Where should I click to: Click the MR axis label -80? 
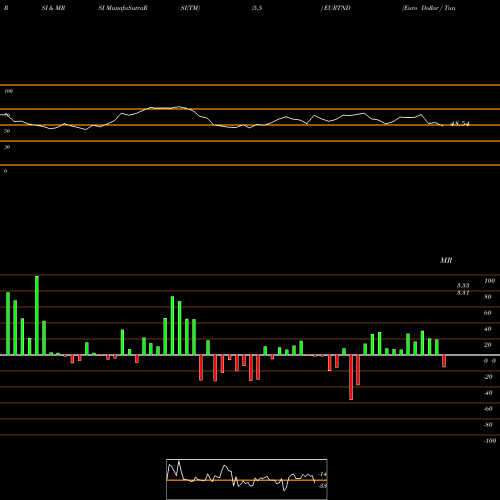point(488,425)
